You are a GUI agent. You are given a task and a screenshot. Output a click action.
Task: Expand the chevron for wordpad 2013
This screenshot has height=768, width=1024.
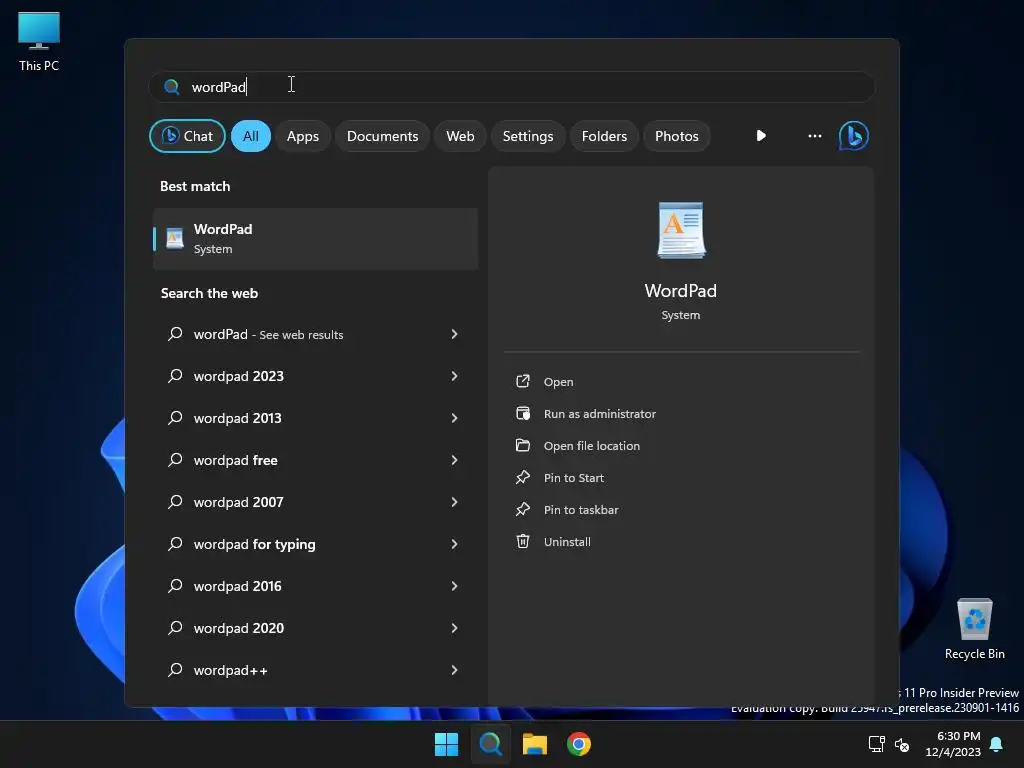(455, 418)
